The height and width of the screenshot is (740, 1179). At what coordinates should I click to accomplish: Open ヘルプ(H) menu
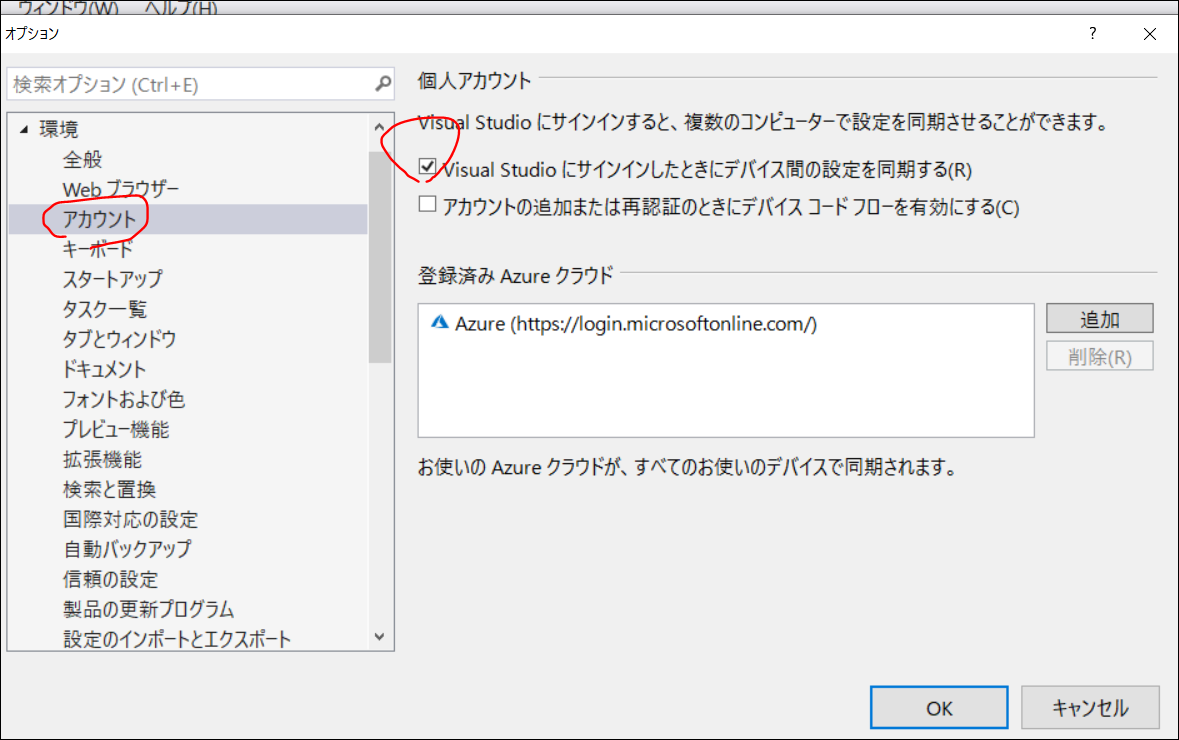181,8
